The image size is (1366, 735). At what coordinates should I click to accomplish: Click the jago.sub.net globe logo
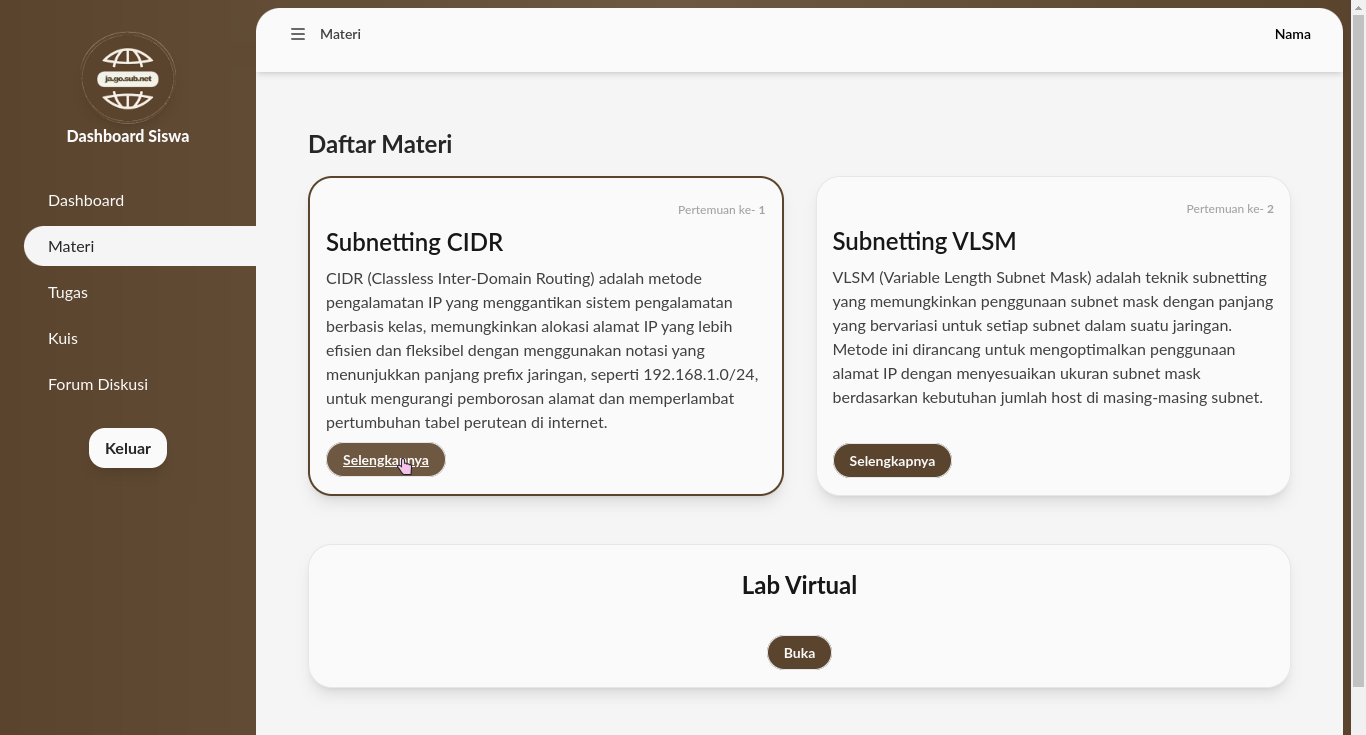point(128,78)
